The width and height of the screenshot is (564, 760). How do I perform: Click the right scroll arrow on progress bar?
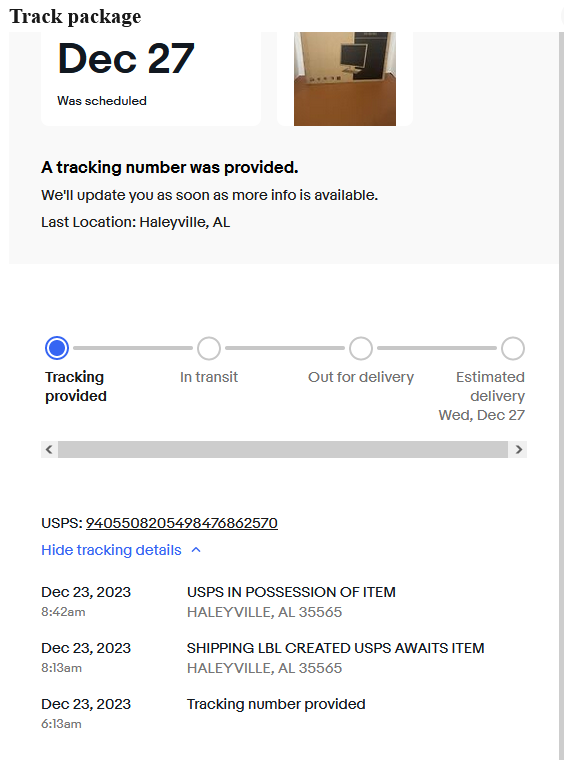(x=518, y=449)
